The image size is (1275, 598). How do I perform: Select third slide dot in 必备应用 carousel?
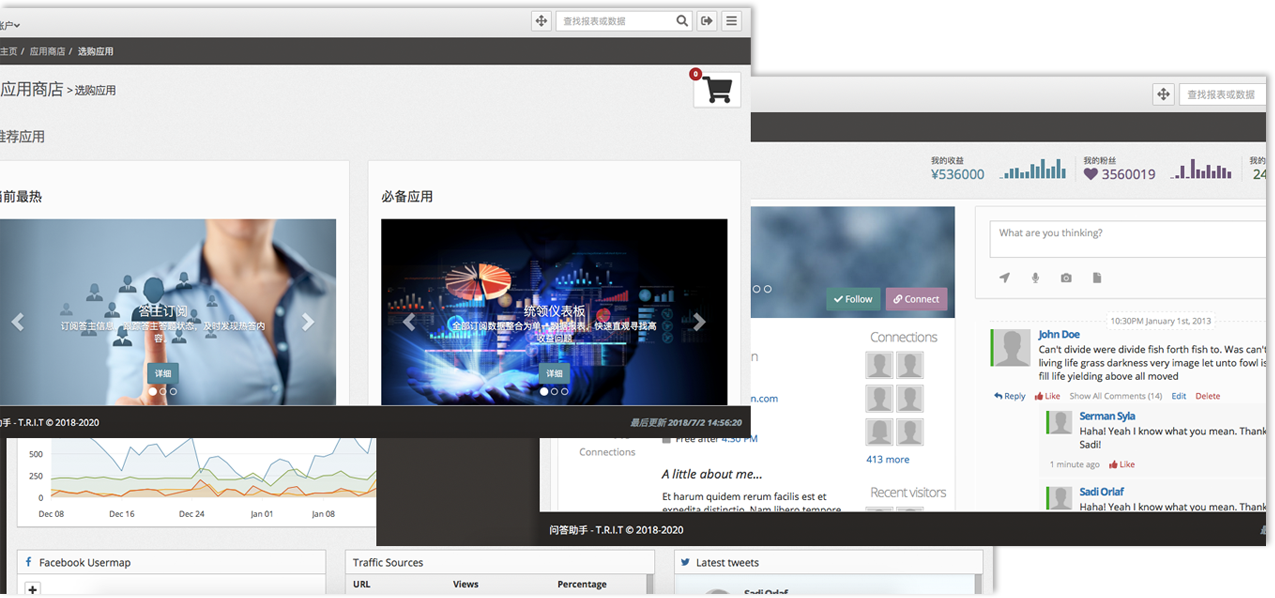pyautogui.click(x=565, y=392)
